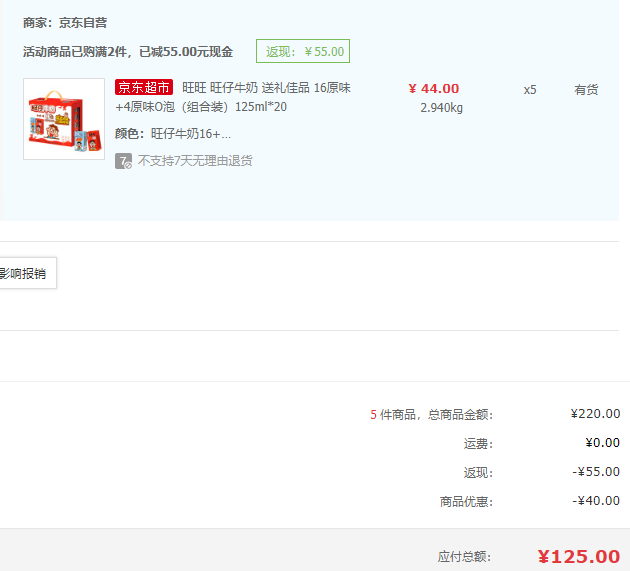Viewport: 630px width, 571px height.
Task: Select the 不支持7天无理由退货 notice text
Action: 195,161
